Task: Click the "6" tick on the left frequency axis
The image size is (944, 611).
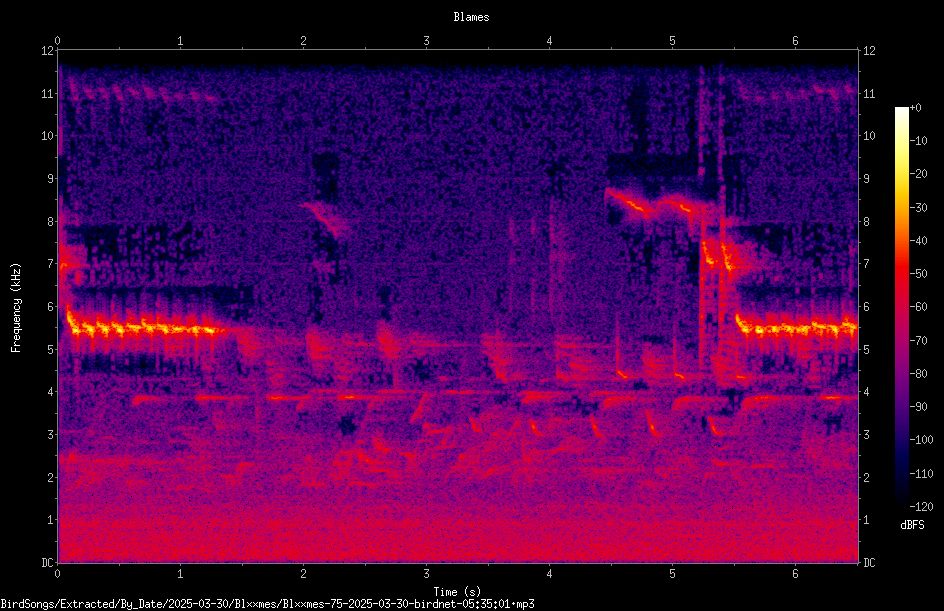Action: coord(50,306)
